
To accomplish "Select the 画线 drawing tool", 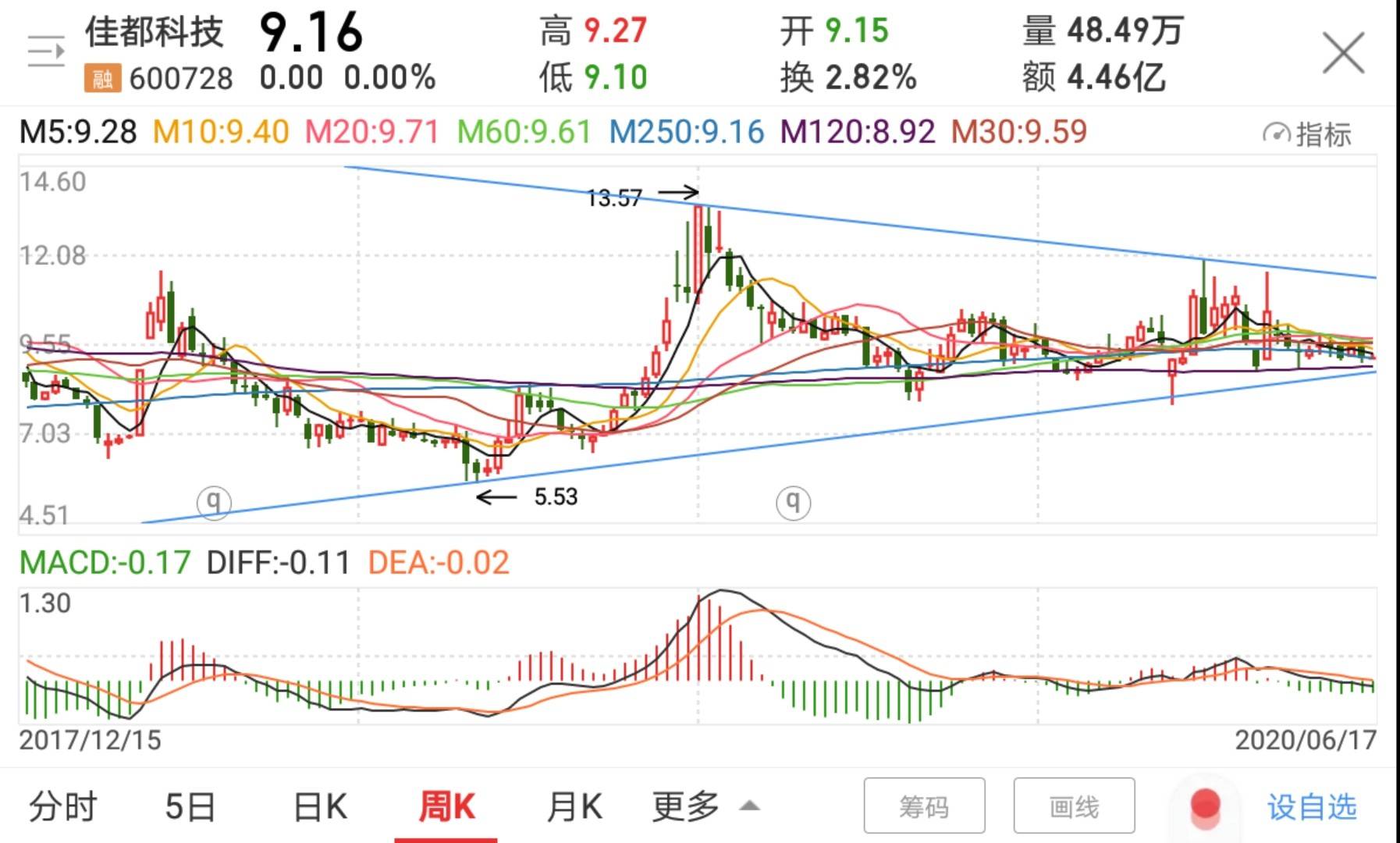I will click(x=1075, y=804).
